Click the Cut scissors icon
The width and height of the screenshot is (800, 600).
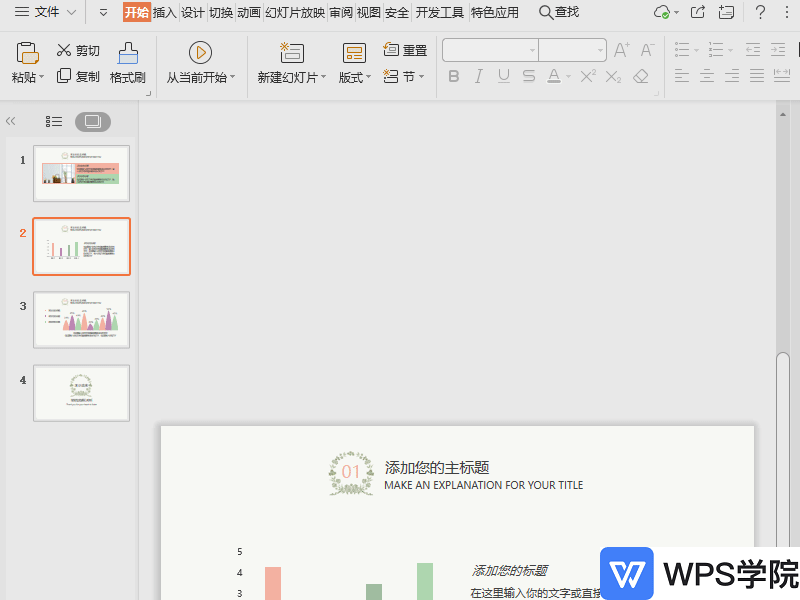click(63, 50)
